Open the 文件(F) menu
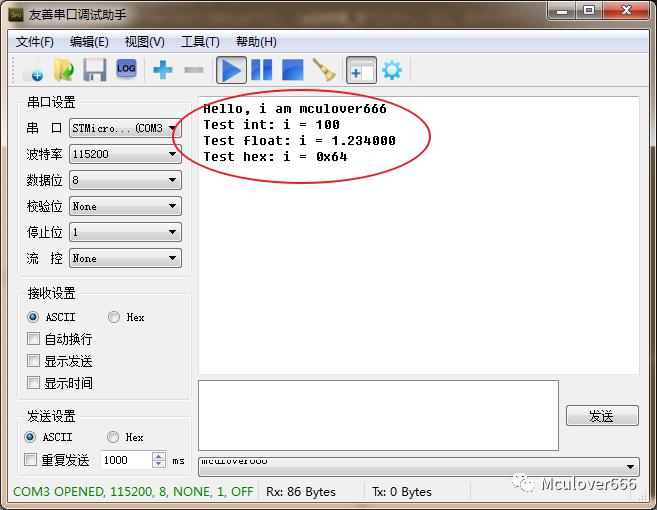 point(35,41)
